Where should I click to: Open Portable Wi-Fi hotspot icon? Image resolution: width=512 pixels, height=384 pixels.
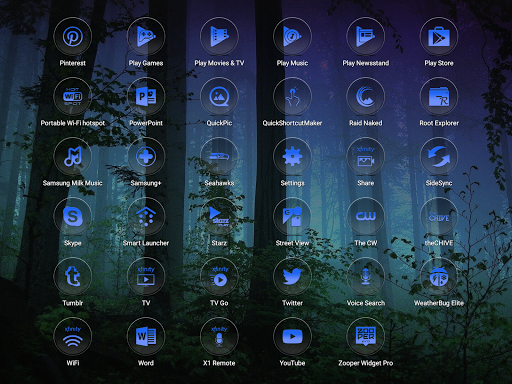click(73, 96)
